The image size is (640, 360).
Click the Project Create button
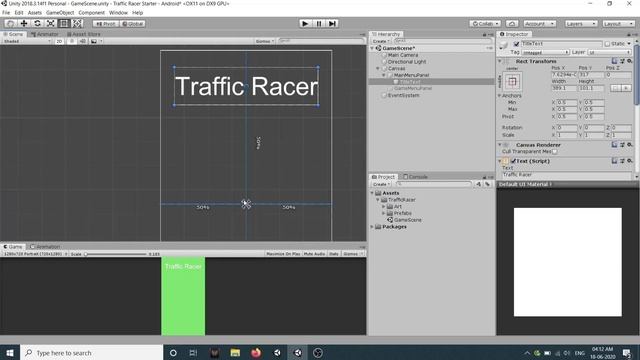click(x=381, y=184)
